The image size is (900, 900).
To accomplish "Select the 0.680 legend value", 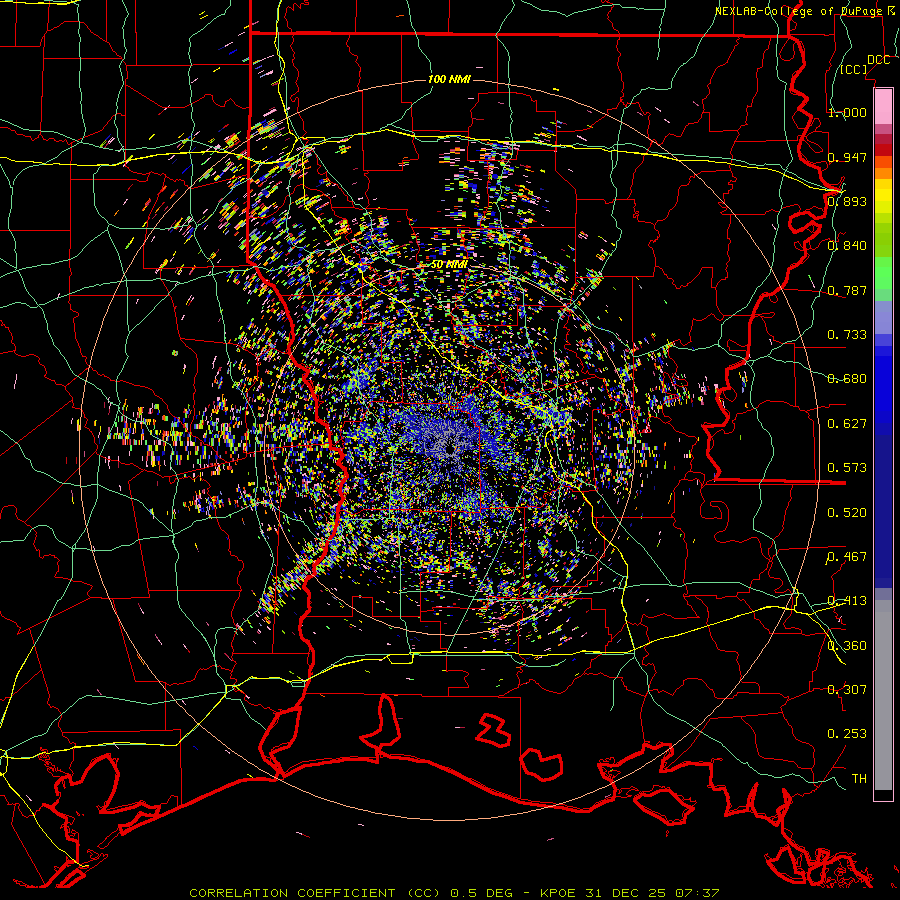I will pos(847,379).
